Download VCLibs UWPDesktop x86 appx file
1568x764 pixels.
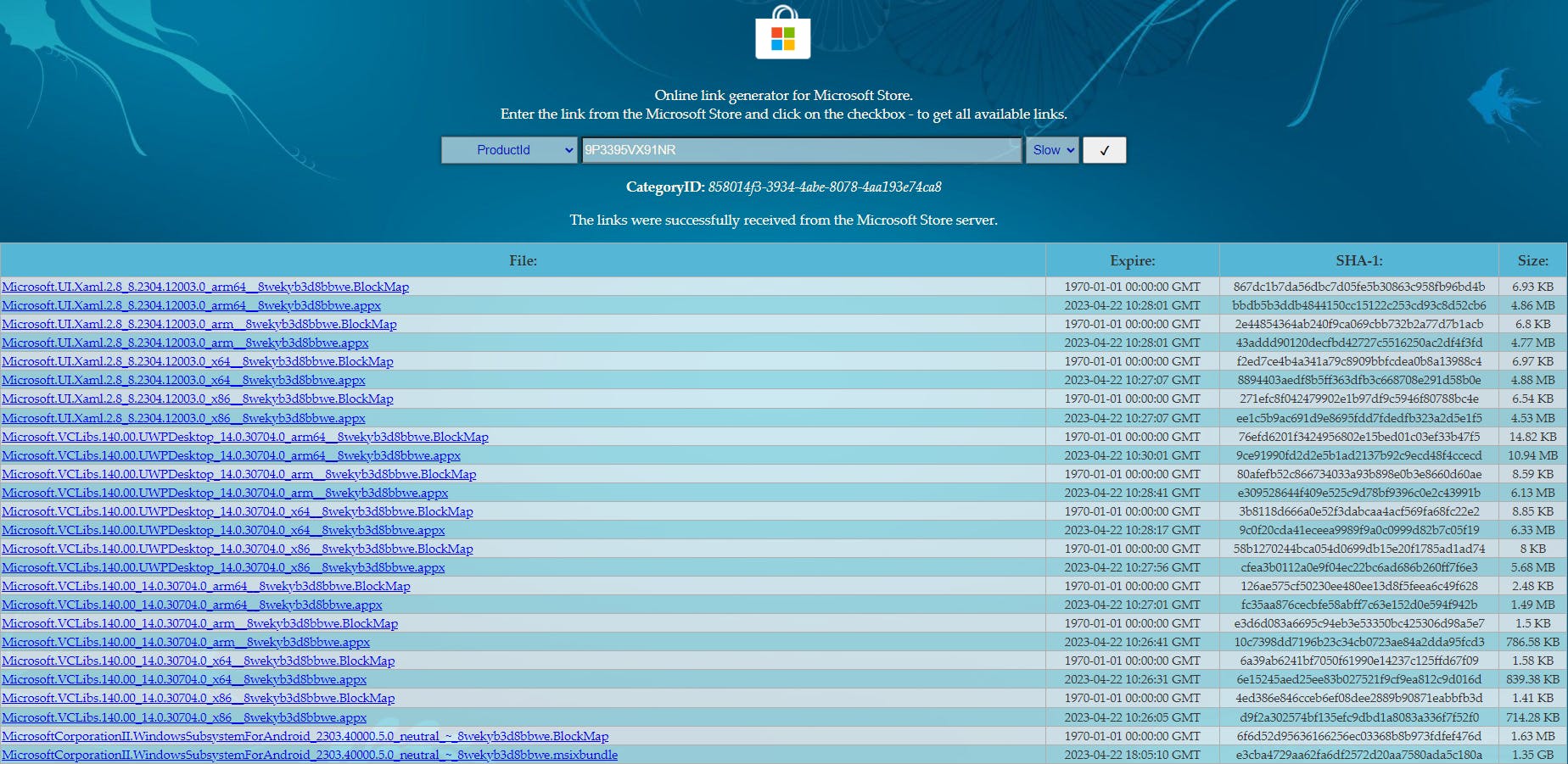point(223,567)
